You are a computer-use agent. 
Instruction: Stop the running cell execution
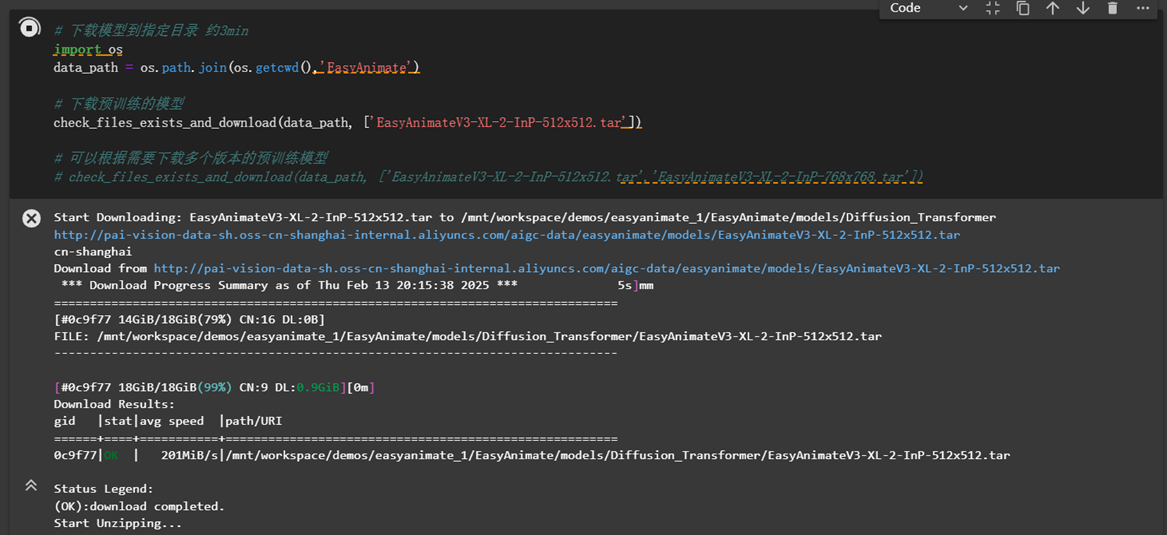pos(28,28)
